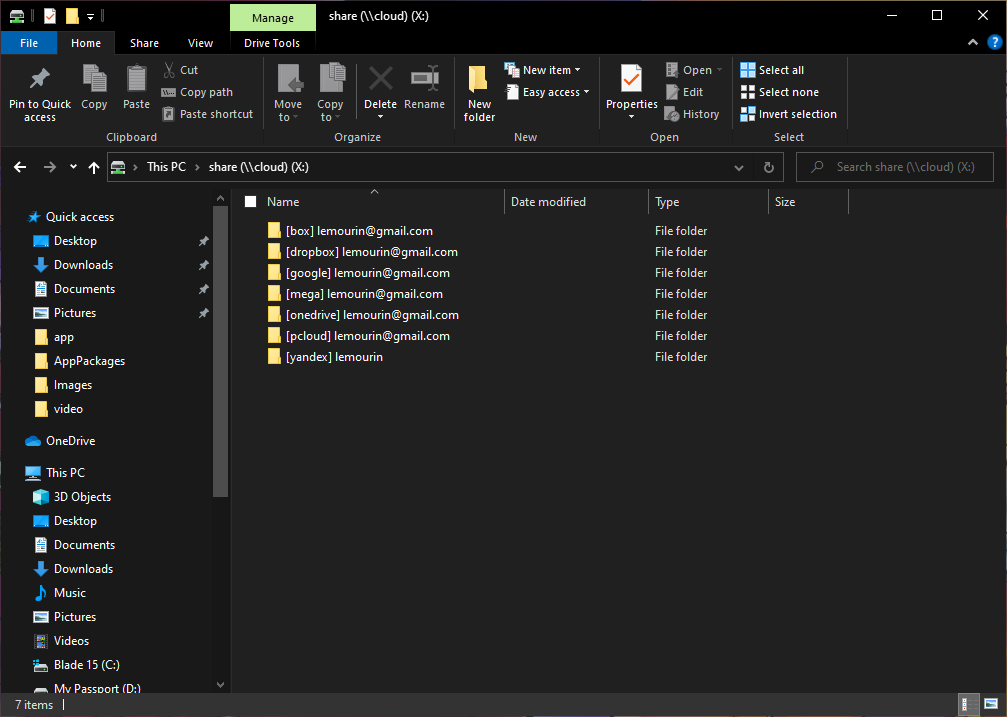1007x717 pixels.
Task: Click the Manage contextual tab
Action: pos(273,17)
